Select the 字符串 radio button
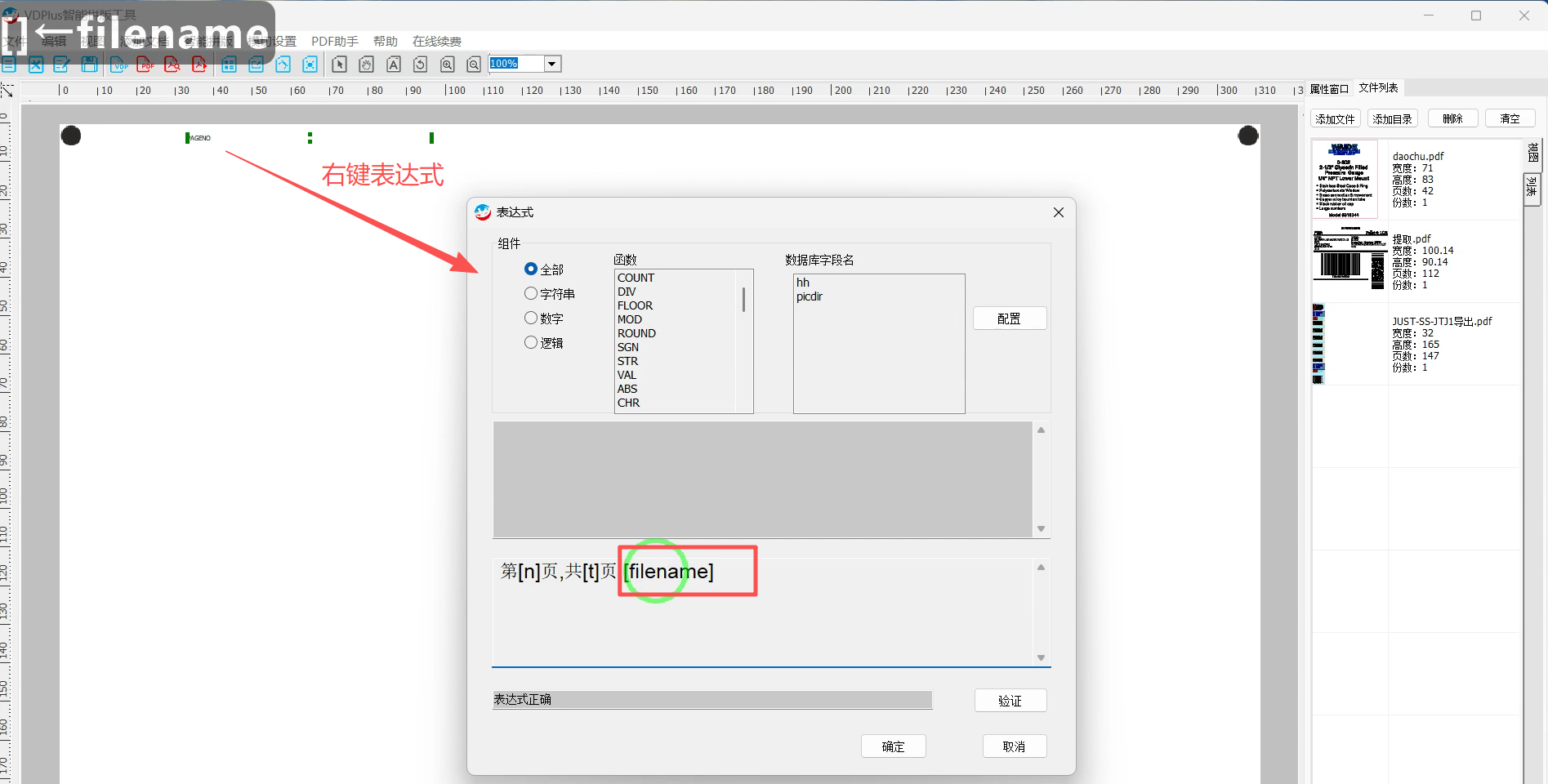Viewport: 1548px width, 784px height. point(531,293)
